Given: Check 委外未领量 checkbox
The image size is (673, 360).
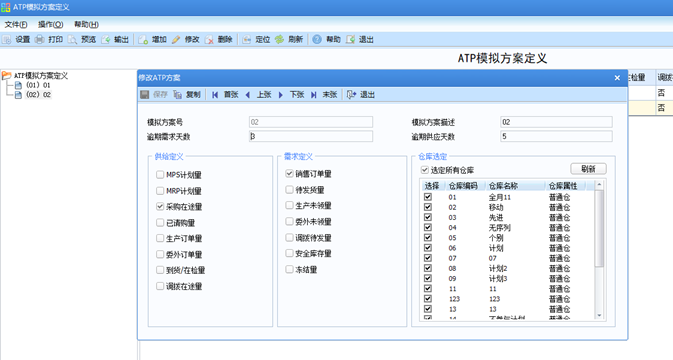Looking at the screenshot, I should [x=289, y=221].
